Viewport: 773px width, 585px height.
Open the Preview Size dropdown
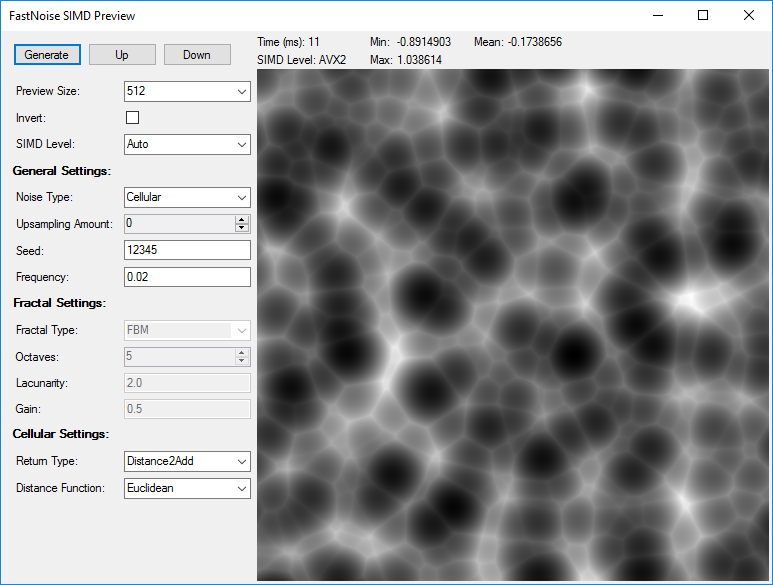pos(187,91)
